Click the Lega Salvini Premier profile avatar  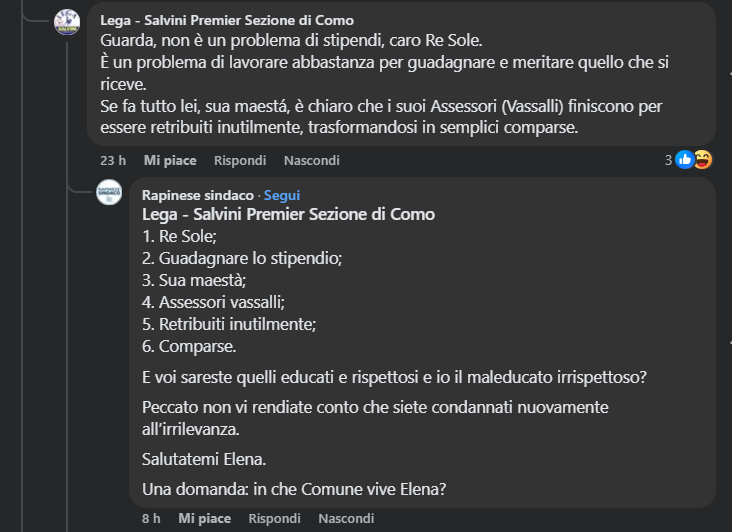[67, 22]
